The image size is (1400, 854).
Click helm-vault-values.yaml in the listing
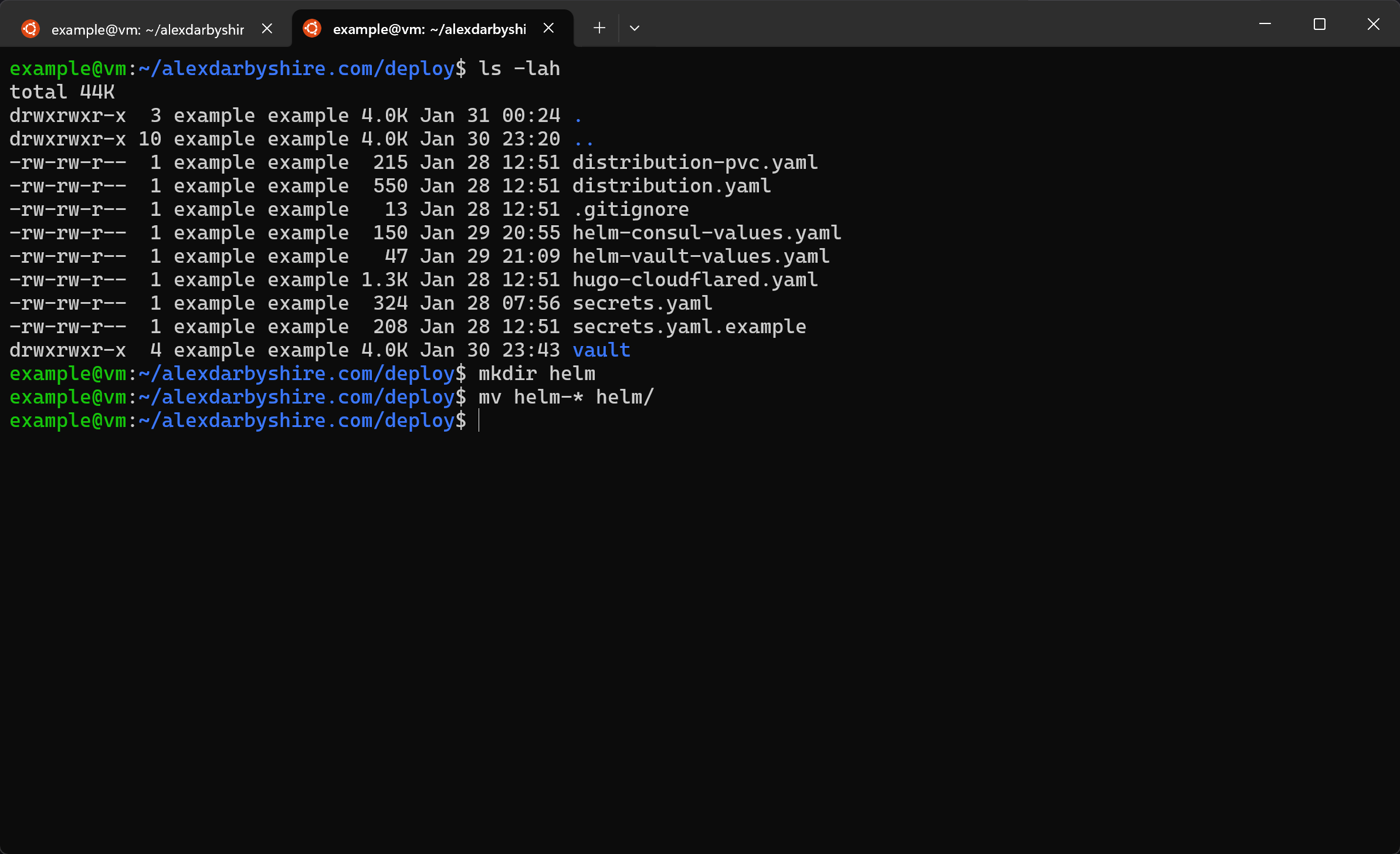coord(701,256)
